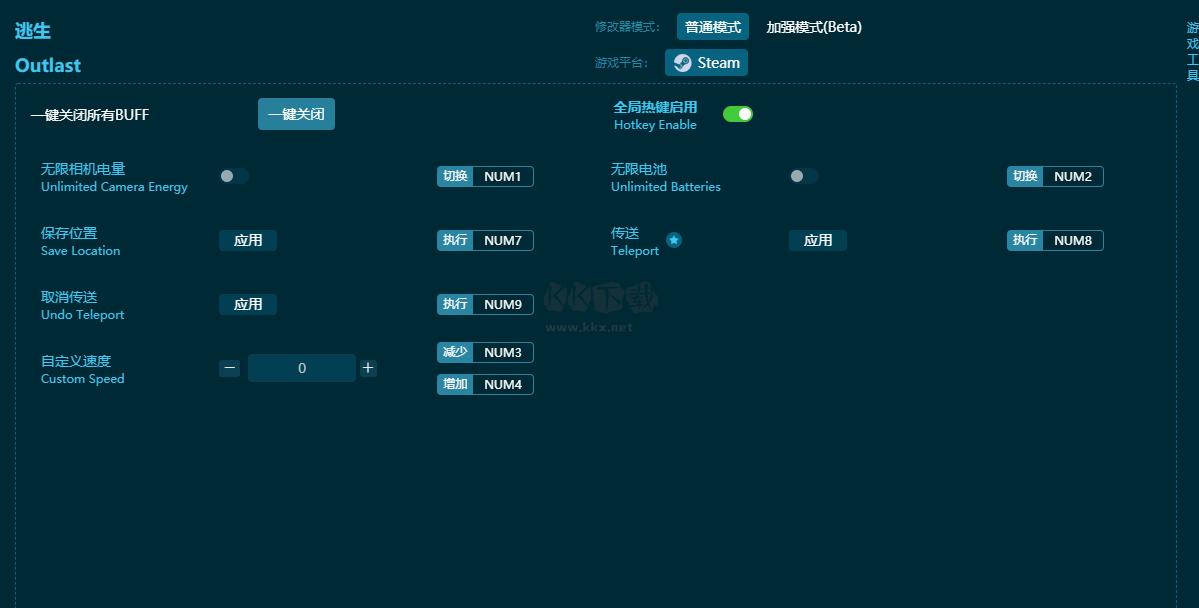The image size is (1199, 608).
Task: Enable Unlimited Camera Energy toggle
Action: pos(234,176)
